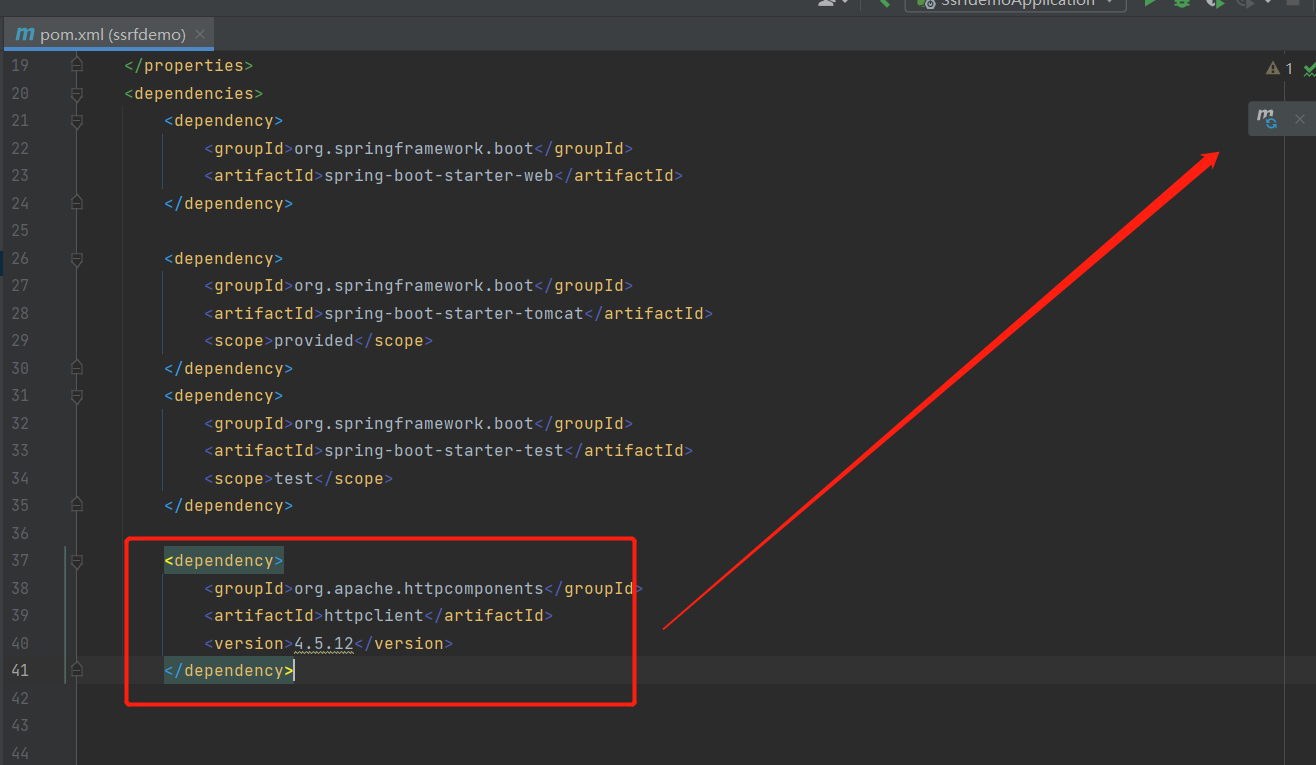Fold the httpclient dependency at line 37
The width and height of the screenshot is (1316, 765).
pos(77,561)
